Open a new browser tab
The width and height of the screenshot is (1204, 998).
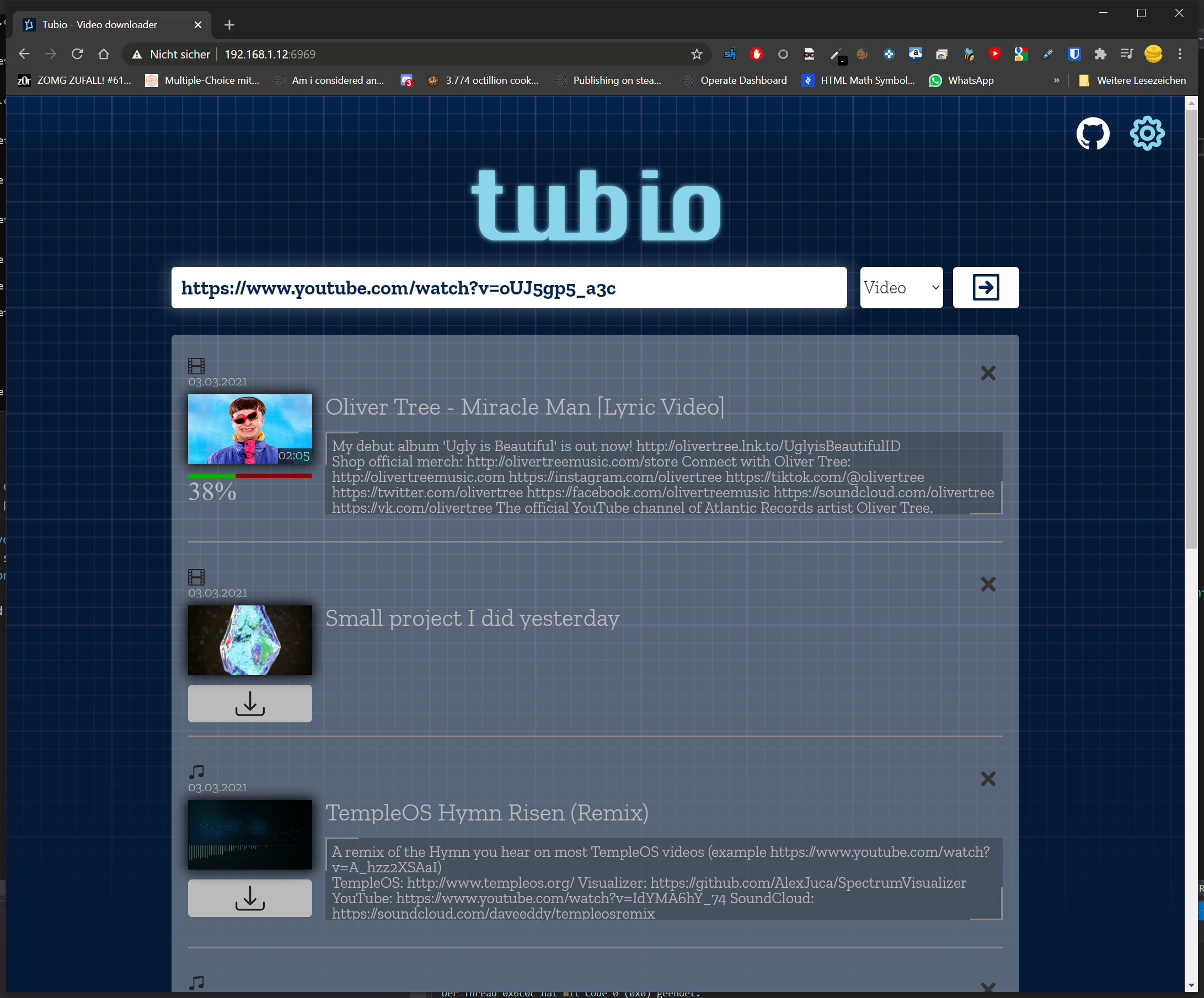229,25
